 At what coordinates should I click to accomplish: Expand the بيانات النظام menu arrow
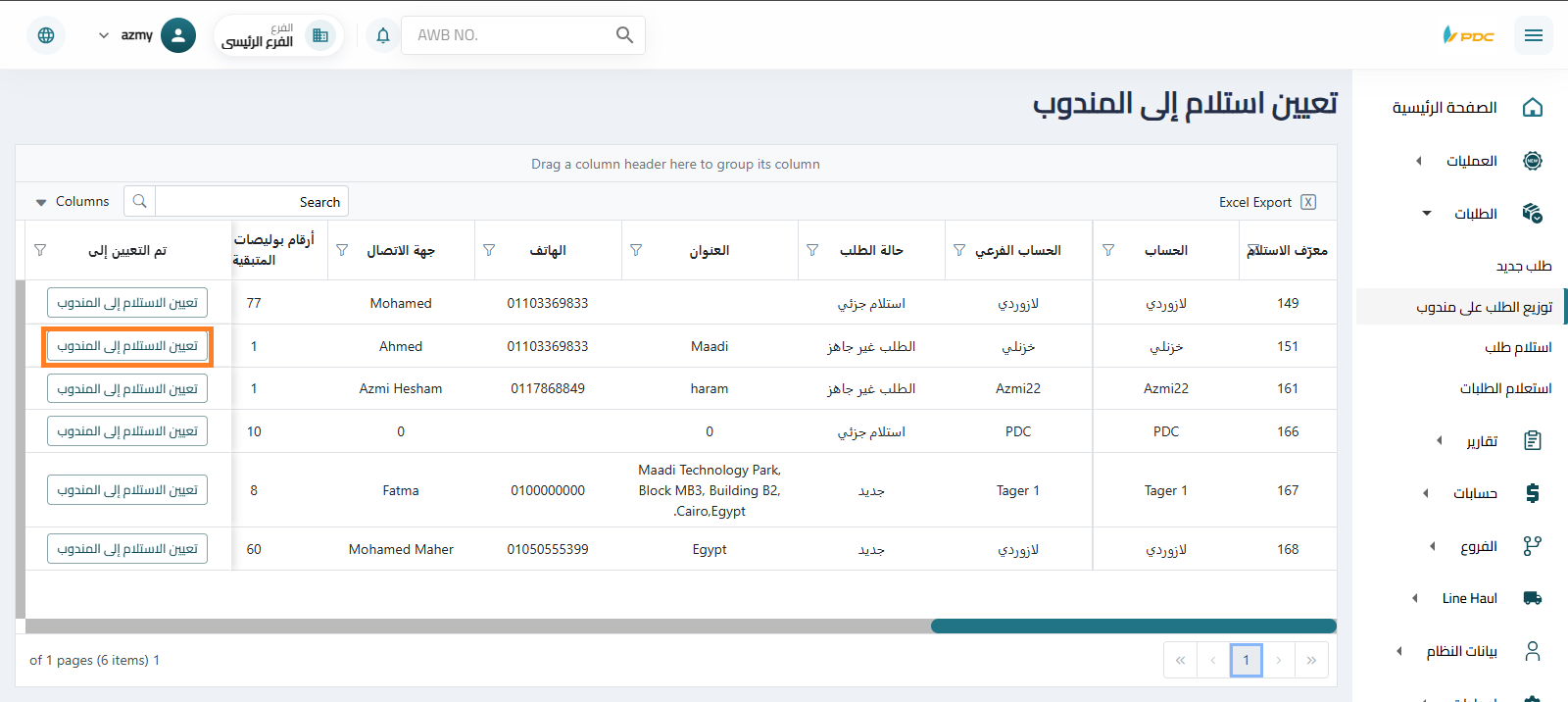(1399, 651)
